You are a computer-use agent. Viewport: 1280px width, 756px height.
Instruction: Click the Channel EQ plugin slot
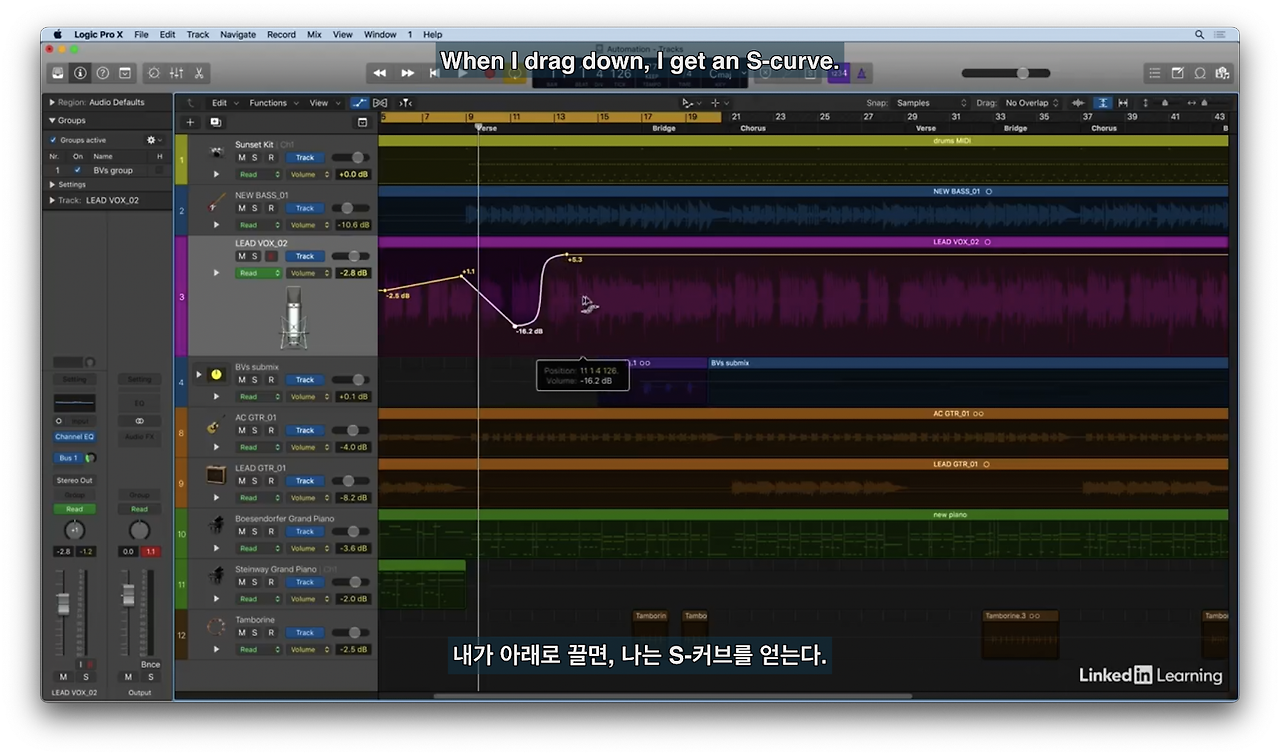pyautogui.click(x=74, y=437)
